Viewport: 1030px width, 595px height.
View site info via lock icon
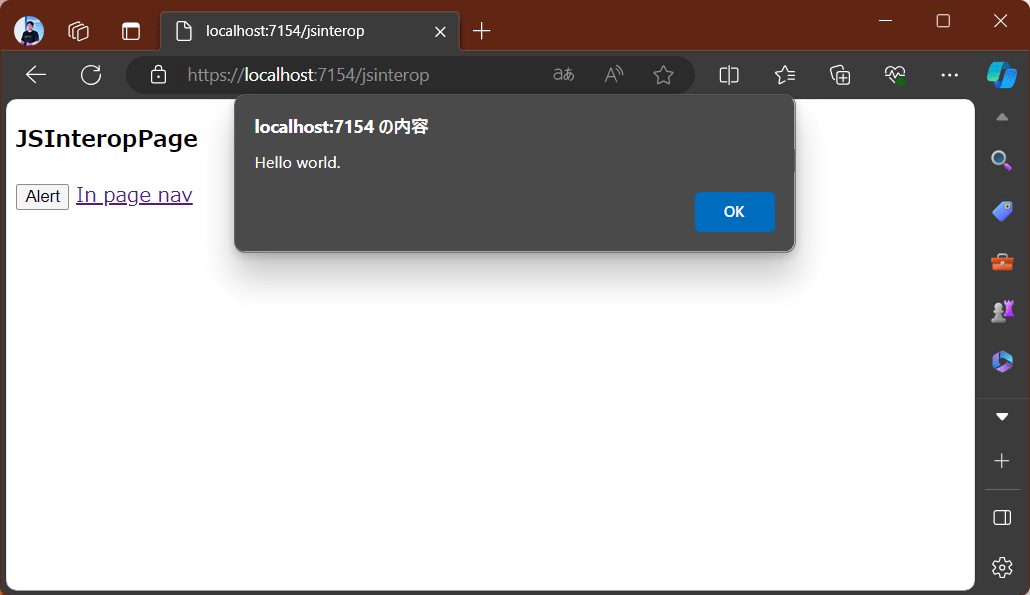coord(158,75)
